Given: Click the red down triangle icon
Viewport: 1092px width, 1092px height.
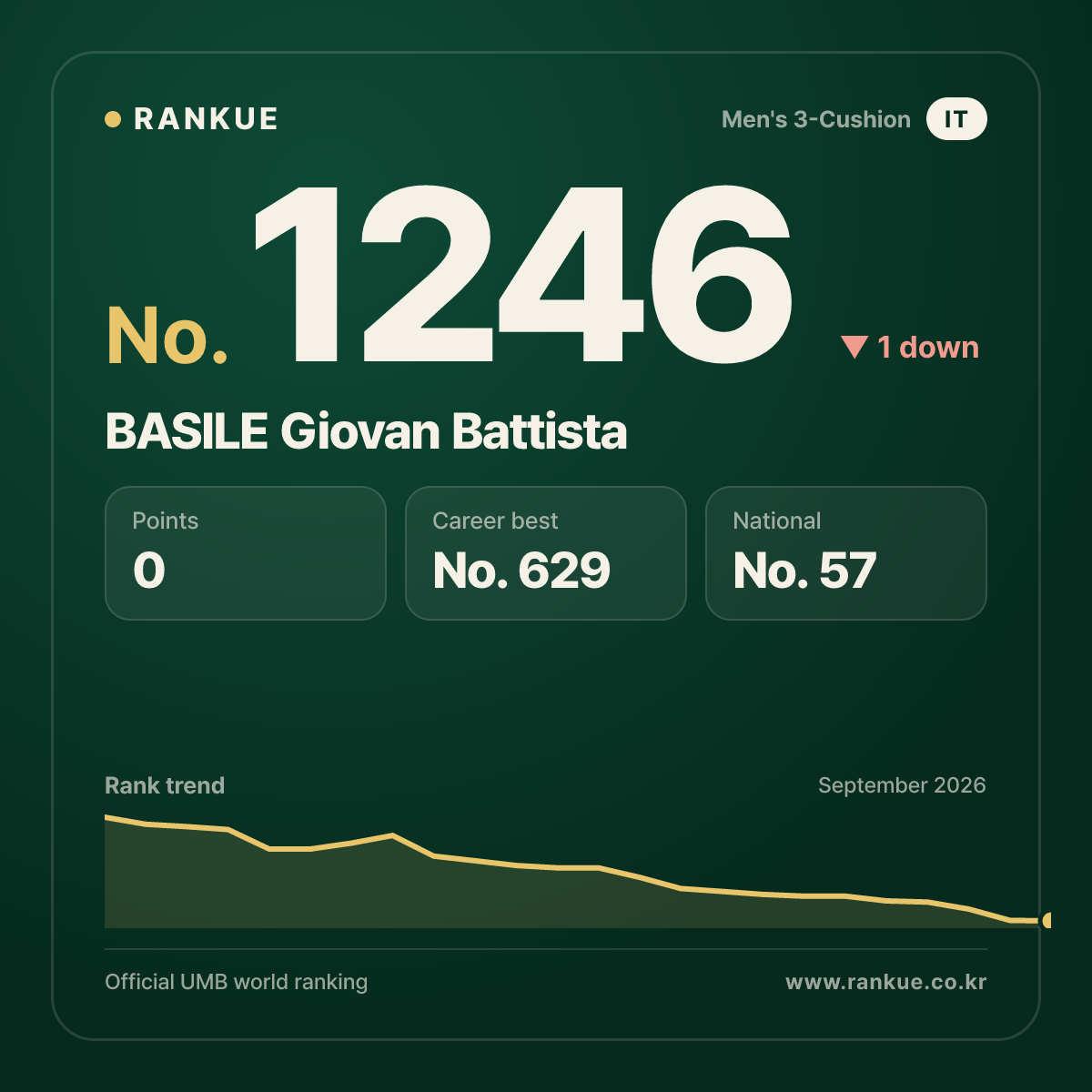Looking at the screenshot, I should [854, 348].
